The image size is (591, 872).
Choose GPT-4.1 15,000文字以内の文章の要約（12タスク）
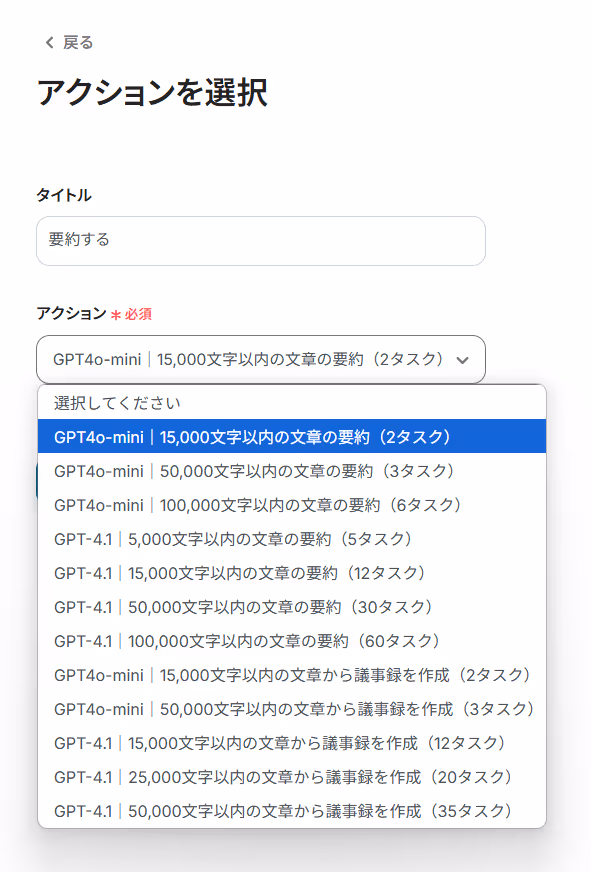292,573
